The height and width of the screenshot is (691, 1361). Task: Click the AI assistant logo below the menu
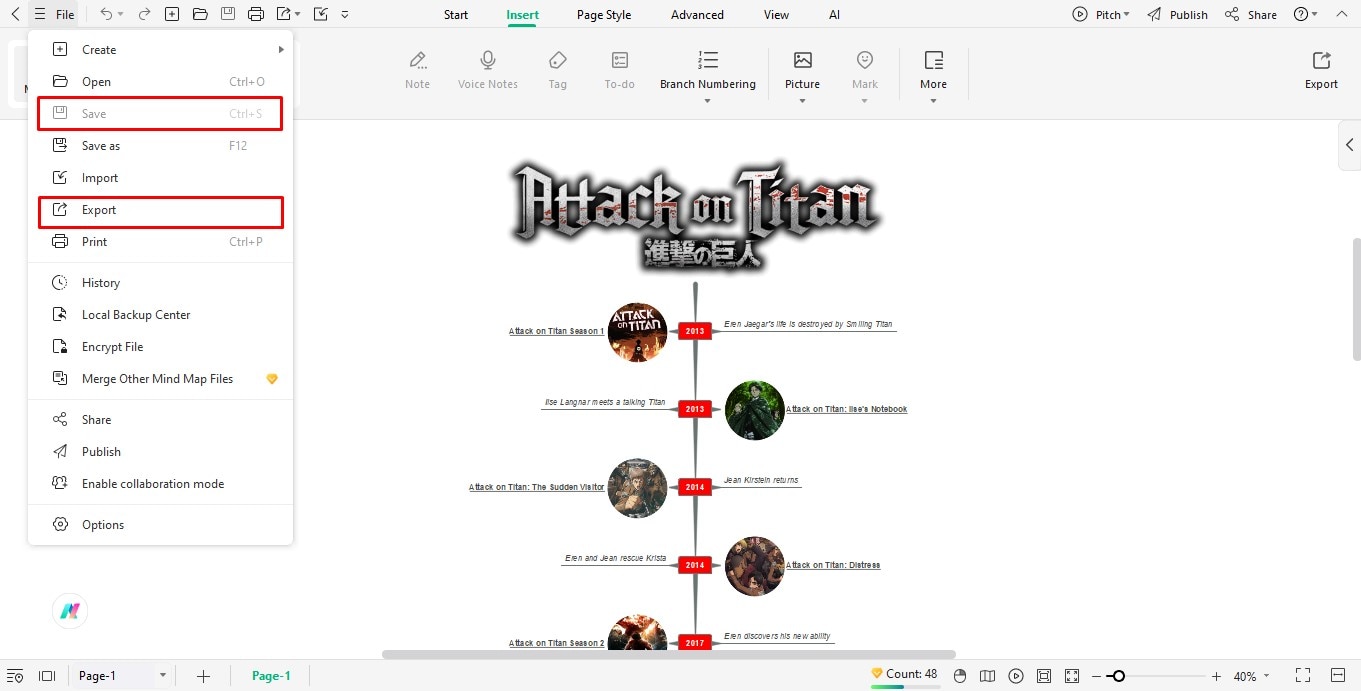[x=70, y=611]
